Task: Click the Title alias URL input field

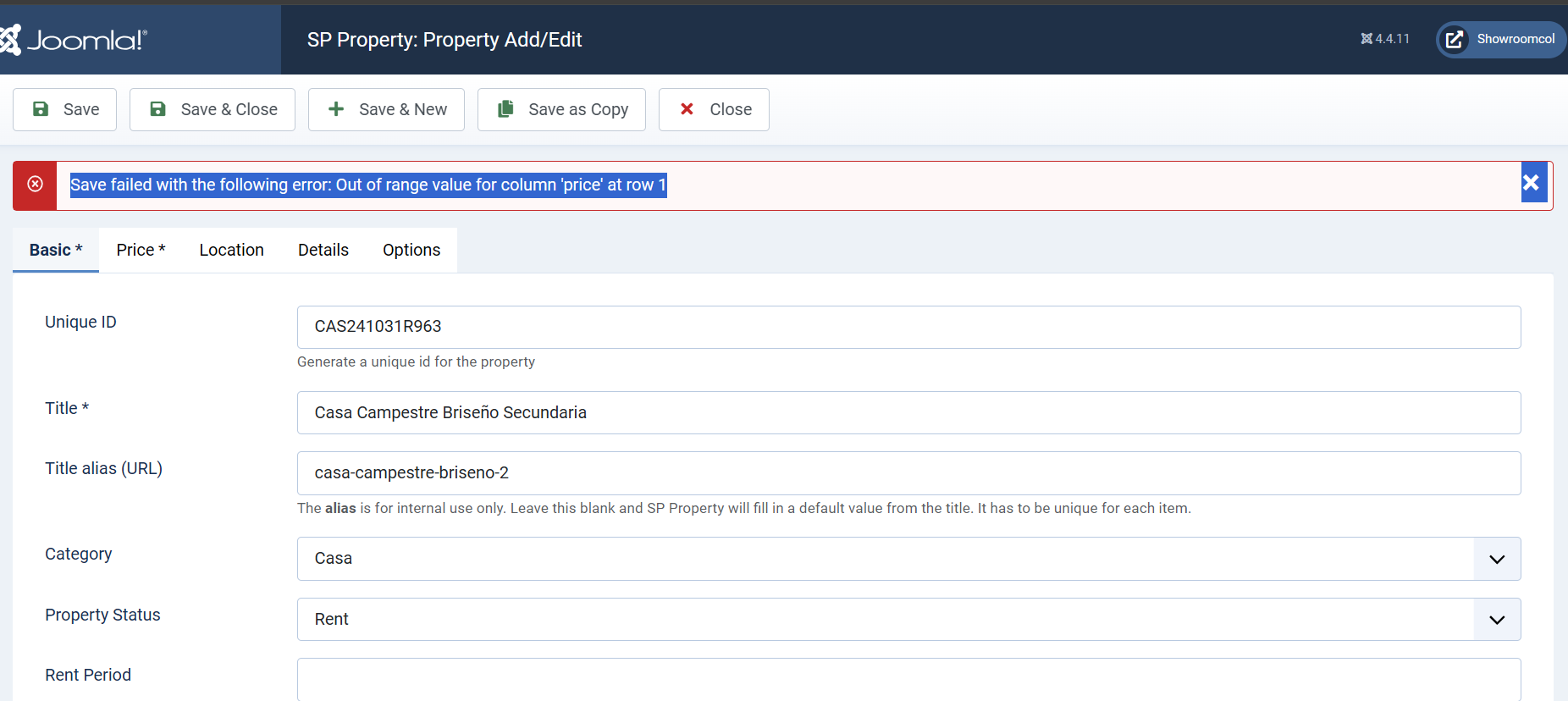Action: 908,473
